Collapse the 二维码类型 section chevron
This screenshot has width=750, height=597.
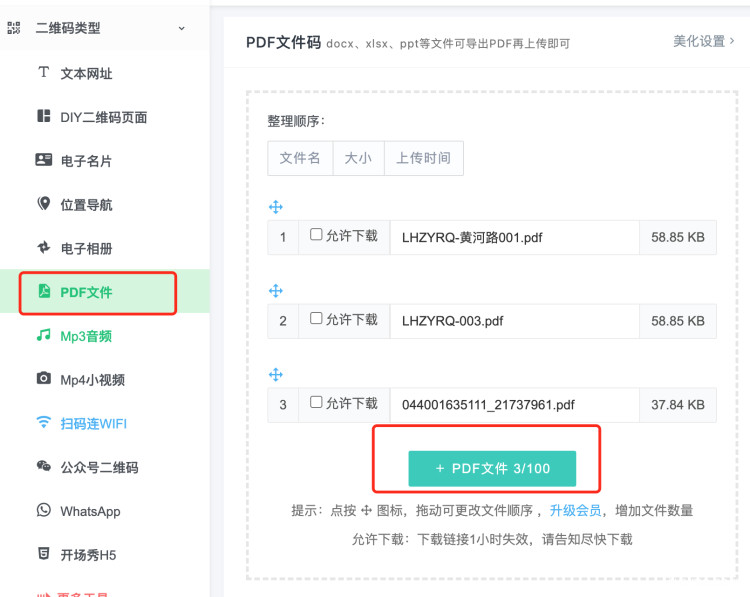[x=181, y=28]
